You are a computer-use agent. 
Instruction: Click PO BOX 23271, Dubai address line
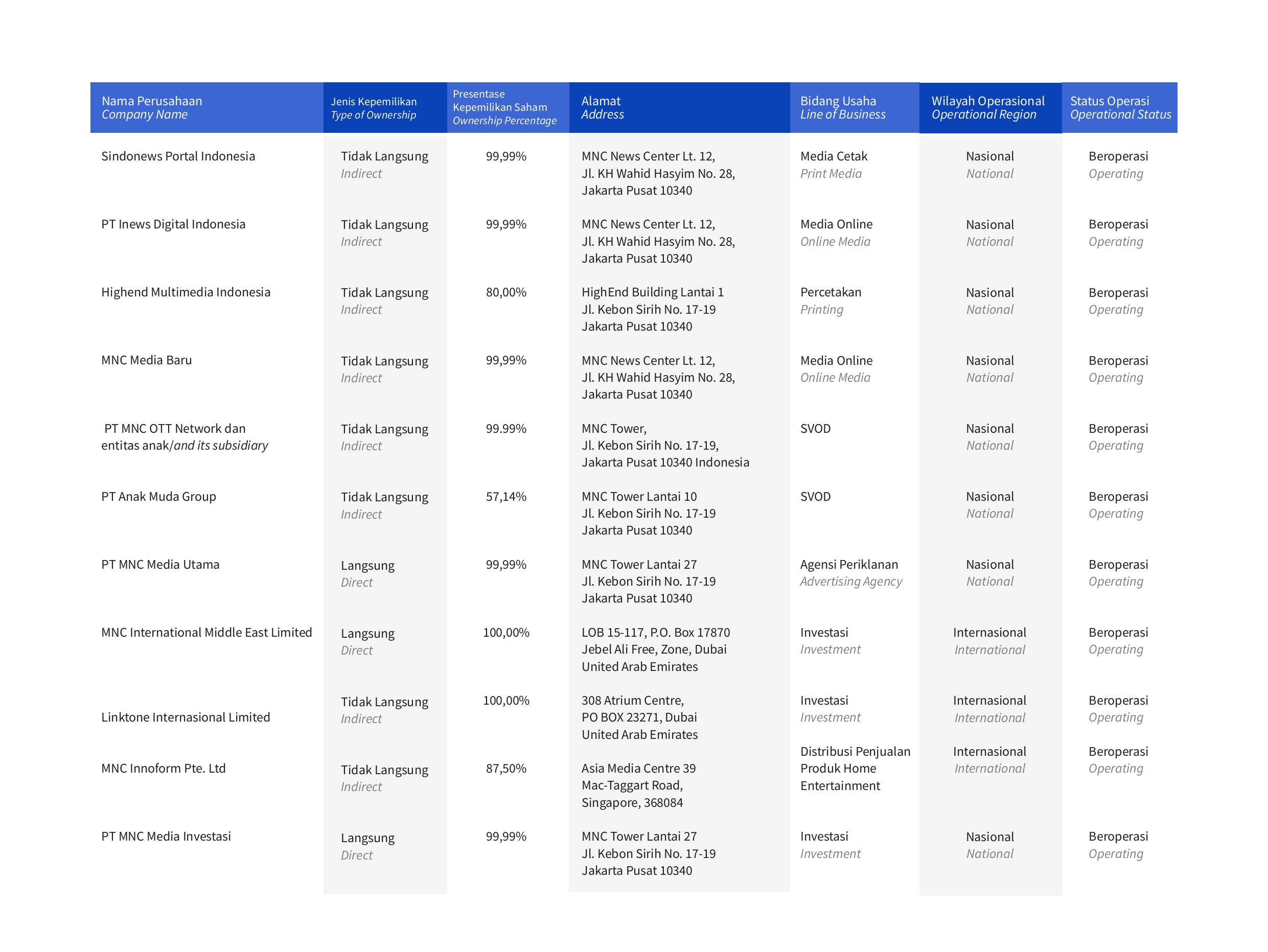(639, 717)
